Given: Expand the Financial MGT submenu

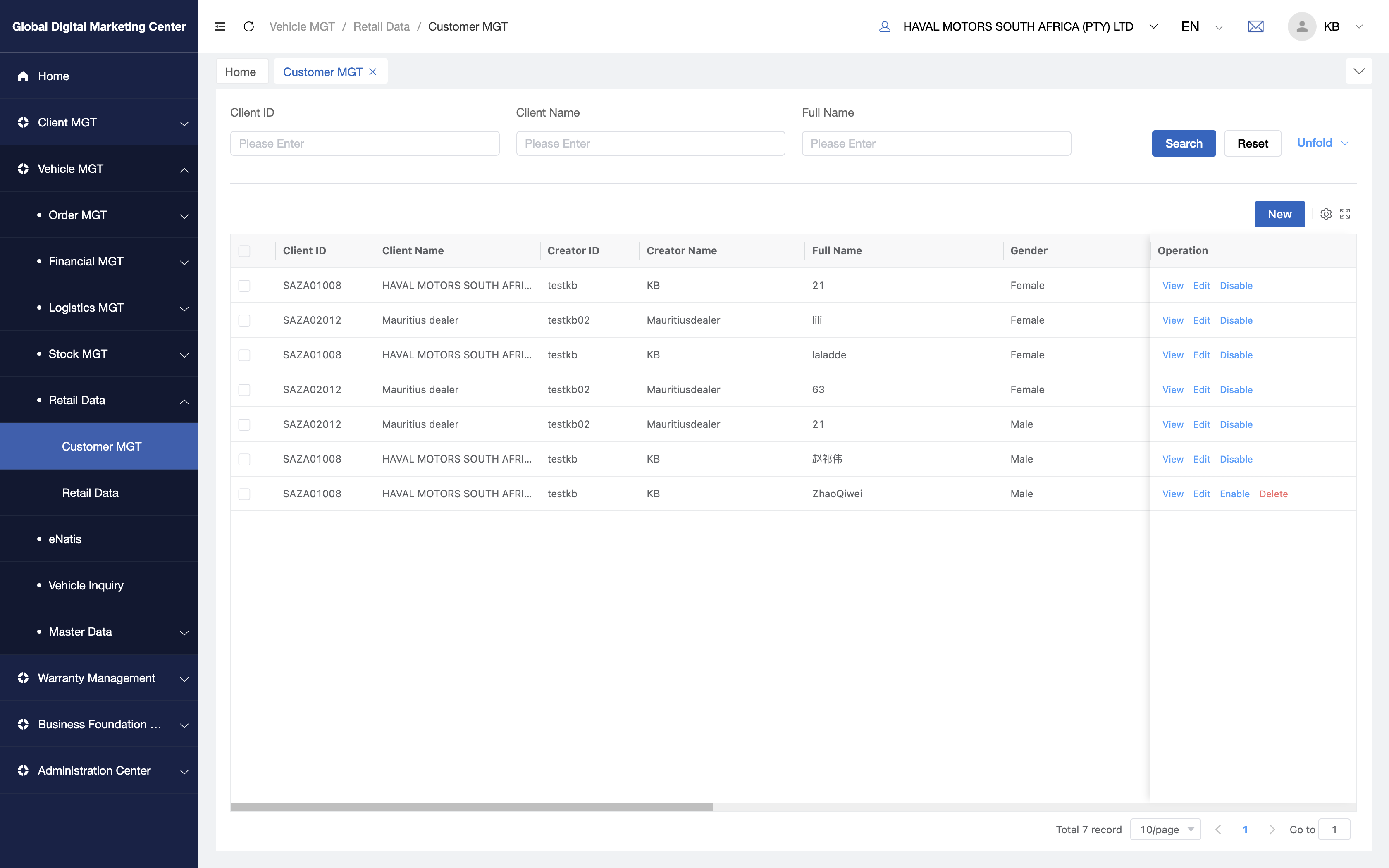Looking at the screenshot, I should click(x=184, y=262).
